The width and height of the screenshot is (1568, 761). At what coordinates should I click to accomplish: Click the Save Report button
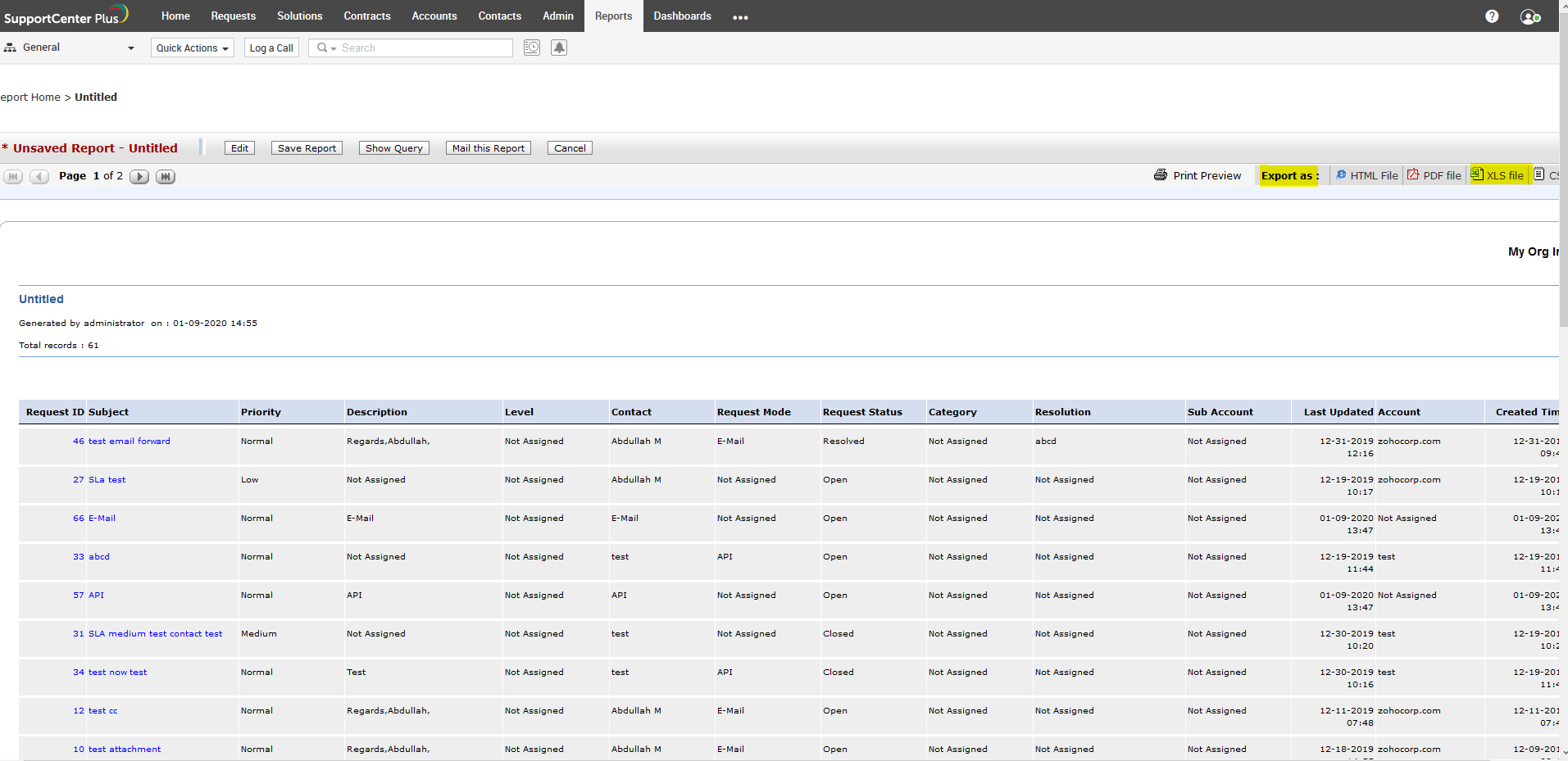point(307,148)
